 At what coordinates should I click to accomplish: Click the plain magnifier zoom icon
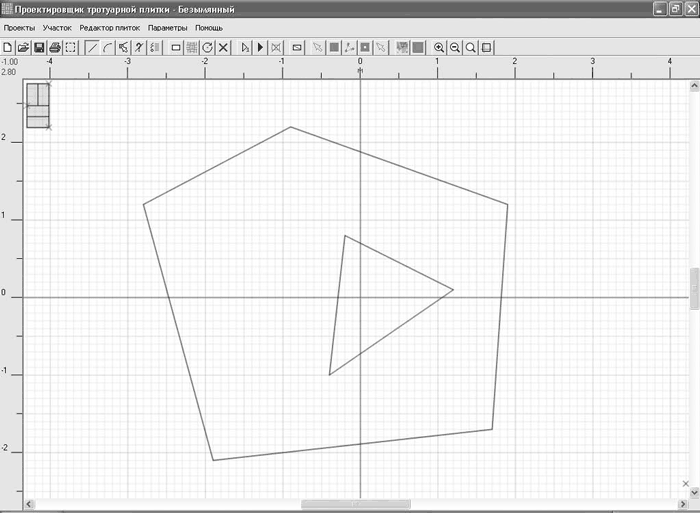coord(470,47)
